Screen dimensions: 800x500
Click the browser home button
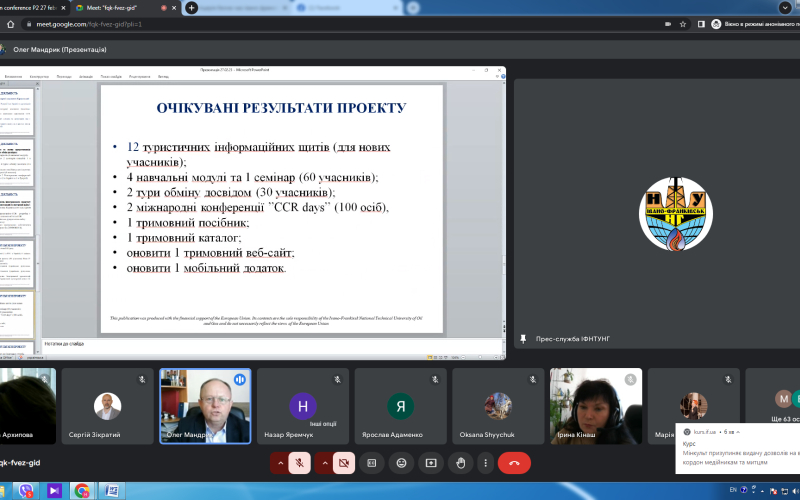10,24
